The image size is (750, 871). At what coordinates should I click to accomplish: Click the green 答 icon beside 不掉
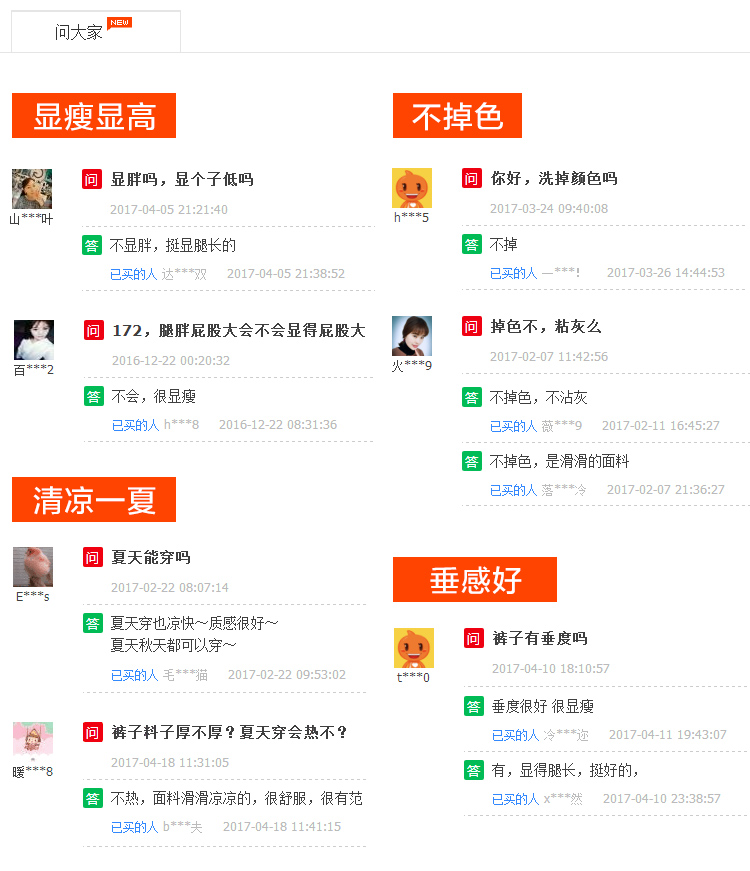coord(472,244)
